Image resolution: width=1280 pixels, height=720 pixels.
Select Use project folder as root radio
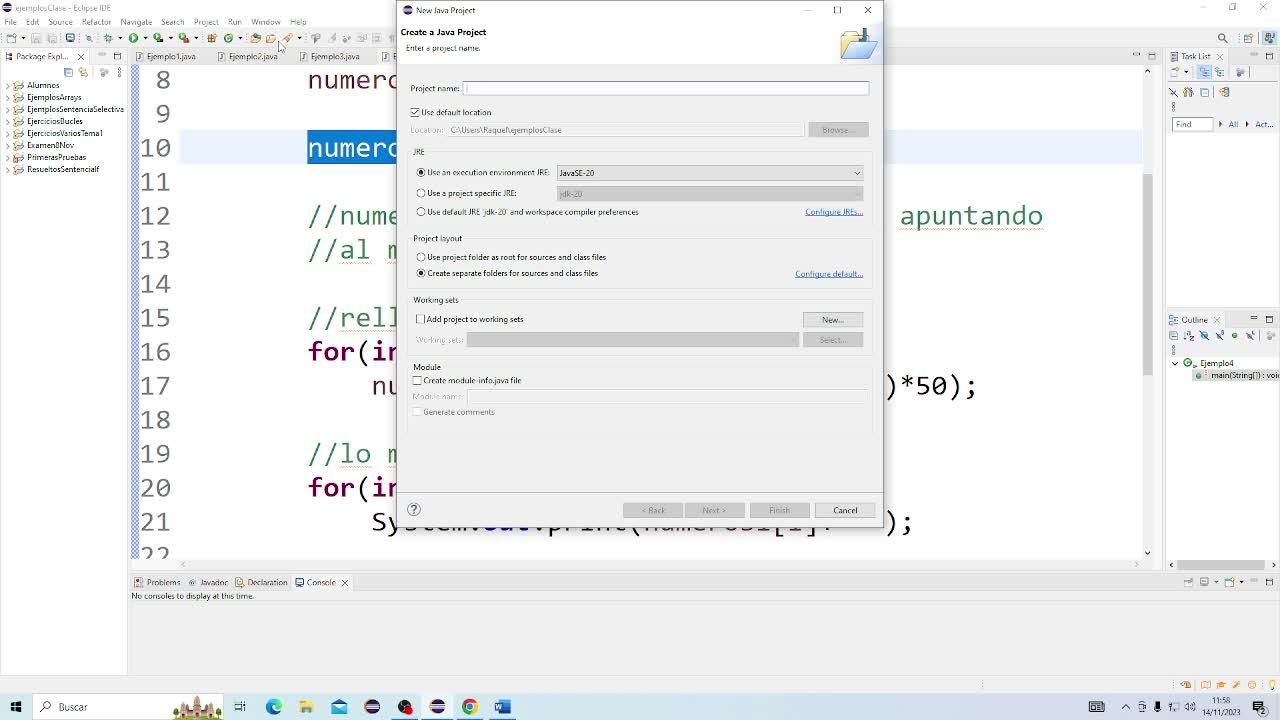click(421, 257)
